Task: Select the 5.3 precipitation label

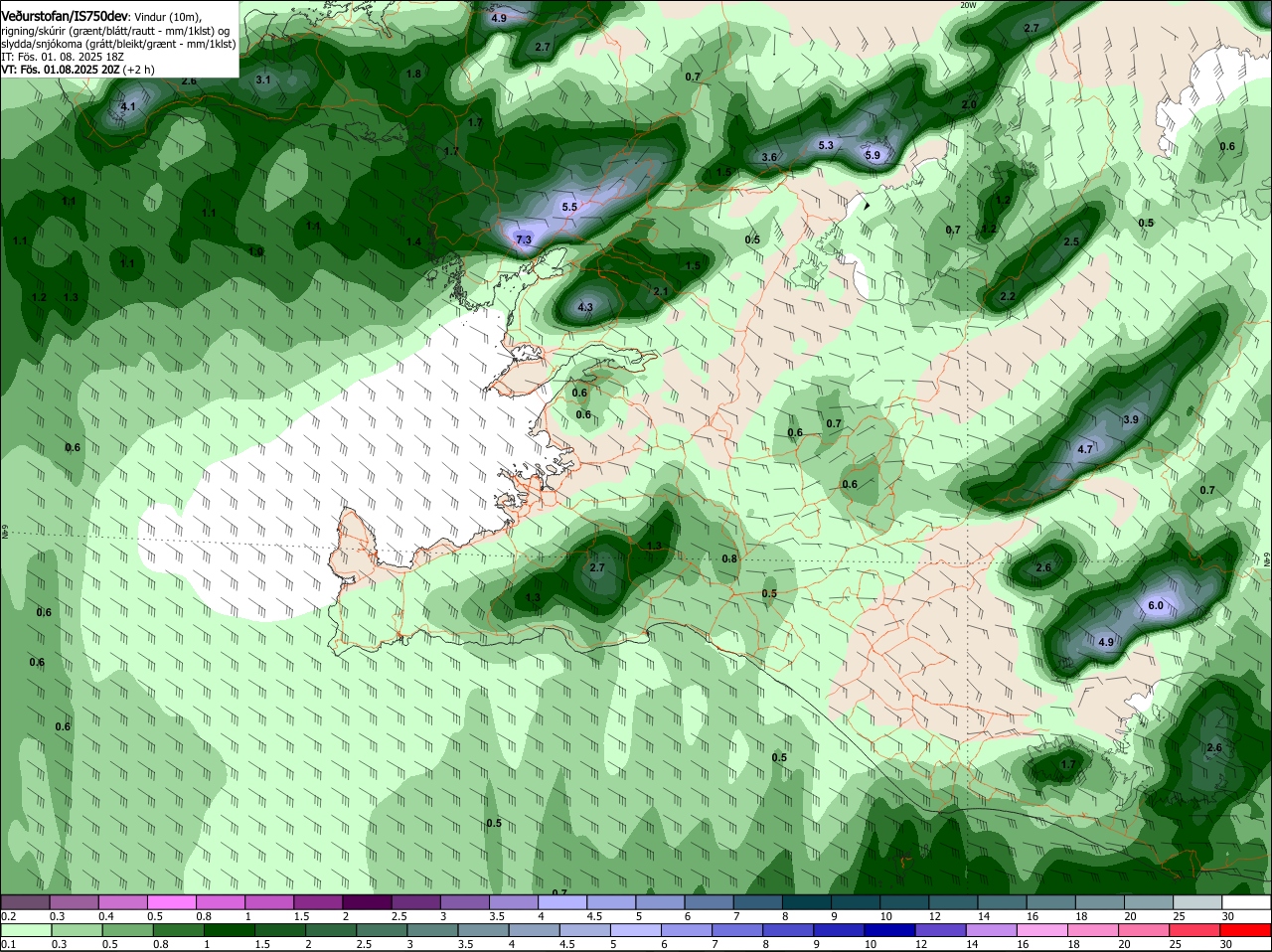Action: pos(826,145)
